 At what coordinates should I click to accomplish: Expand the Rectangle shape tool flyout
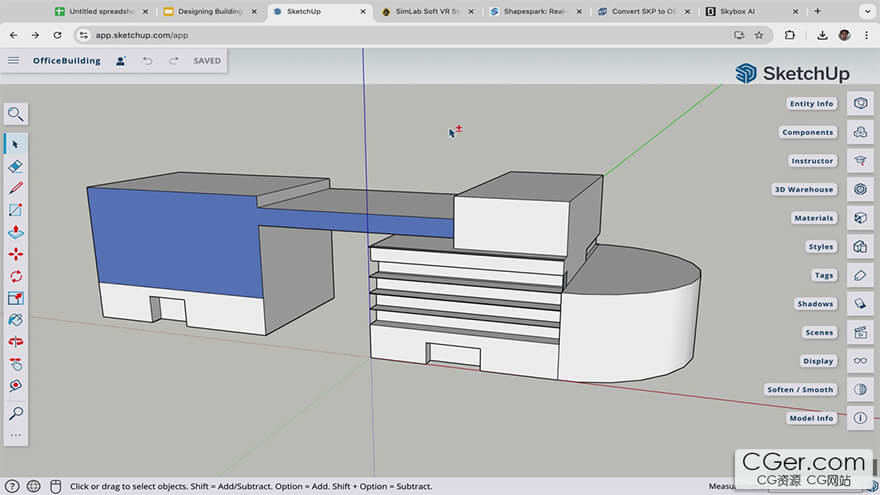pos(15,210)
